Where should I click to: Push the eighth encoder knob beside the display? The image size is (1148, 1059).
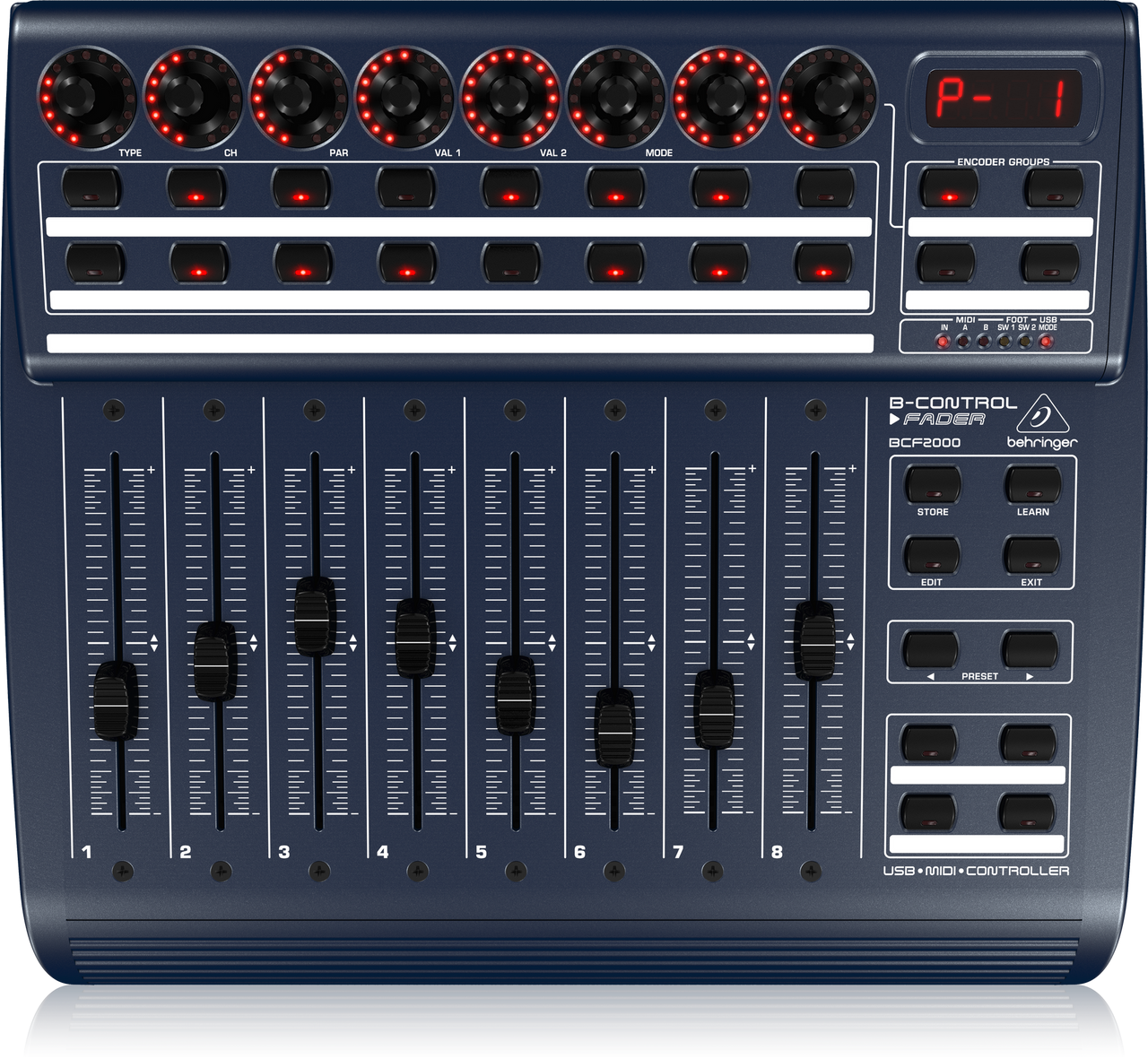click(x=828, y=95)
